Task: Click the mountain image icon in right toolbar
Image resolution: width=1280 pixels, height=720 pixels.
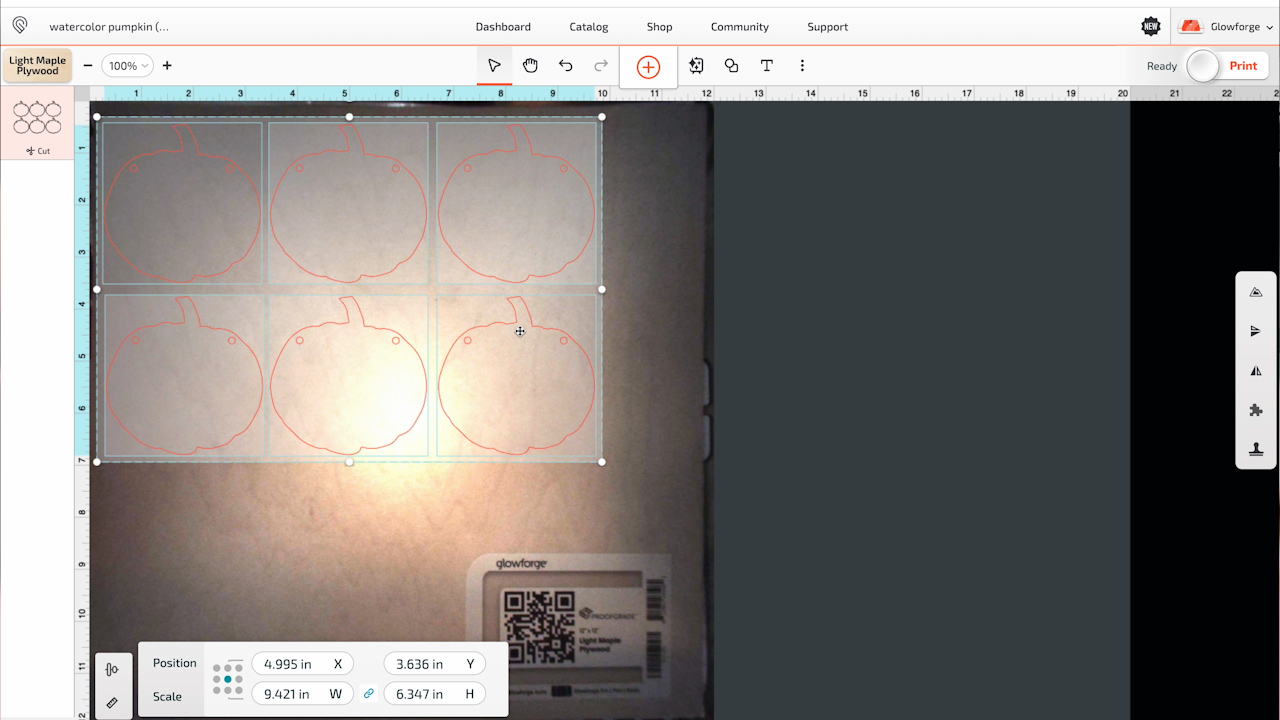Action: click(1256, 292)
